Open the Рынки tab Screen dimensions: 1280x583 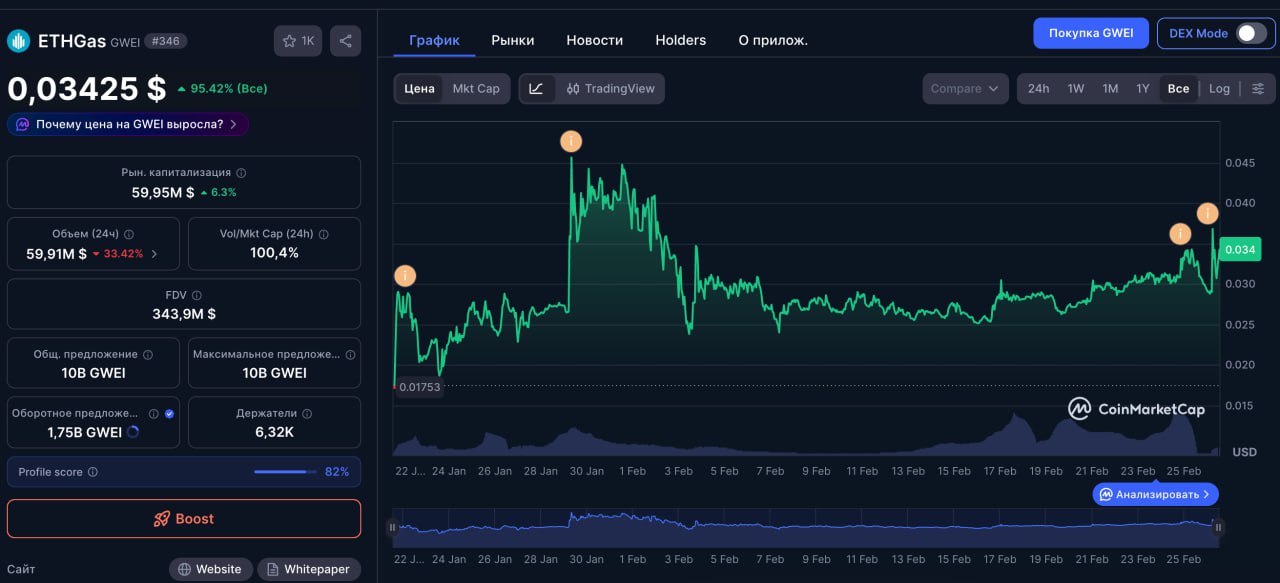[x=513, y=40]
